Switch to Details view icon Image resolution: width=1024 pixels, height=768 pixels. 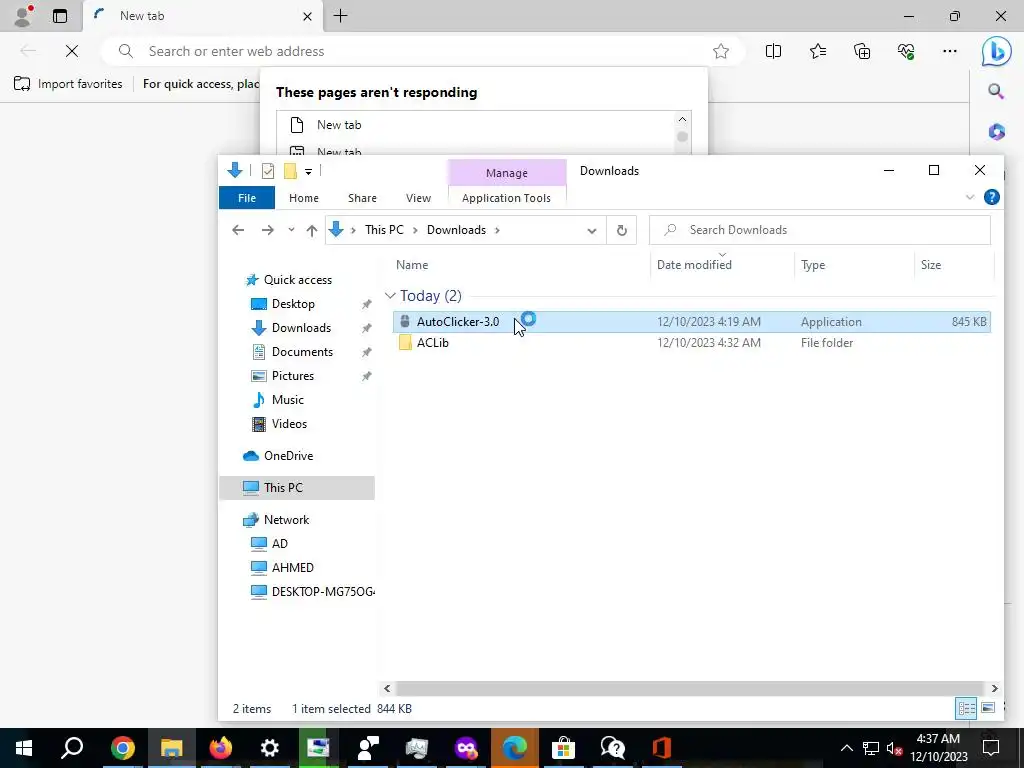(x=967, y=708)
